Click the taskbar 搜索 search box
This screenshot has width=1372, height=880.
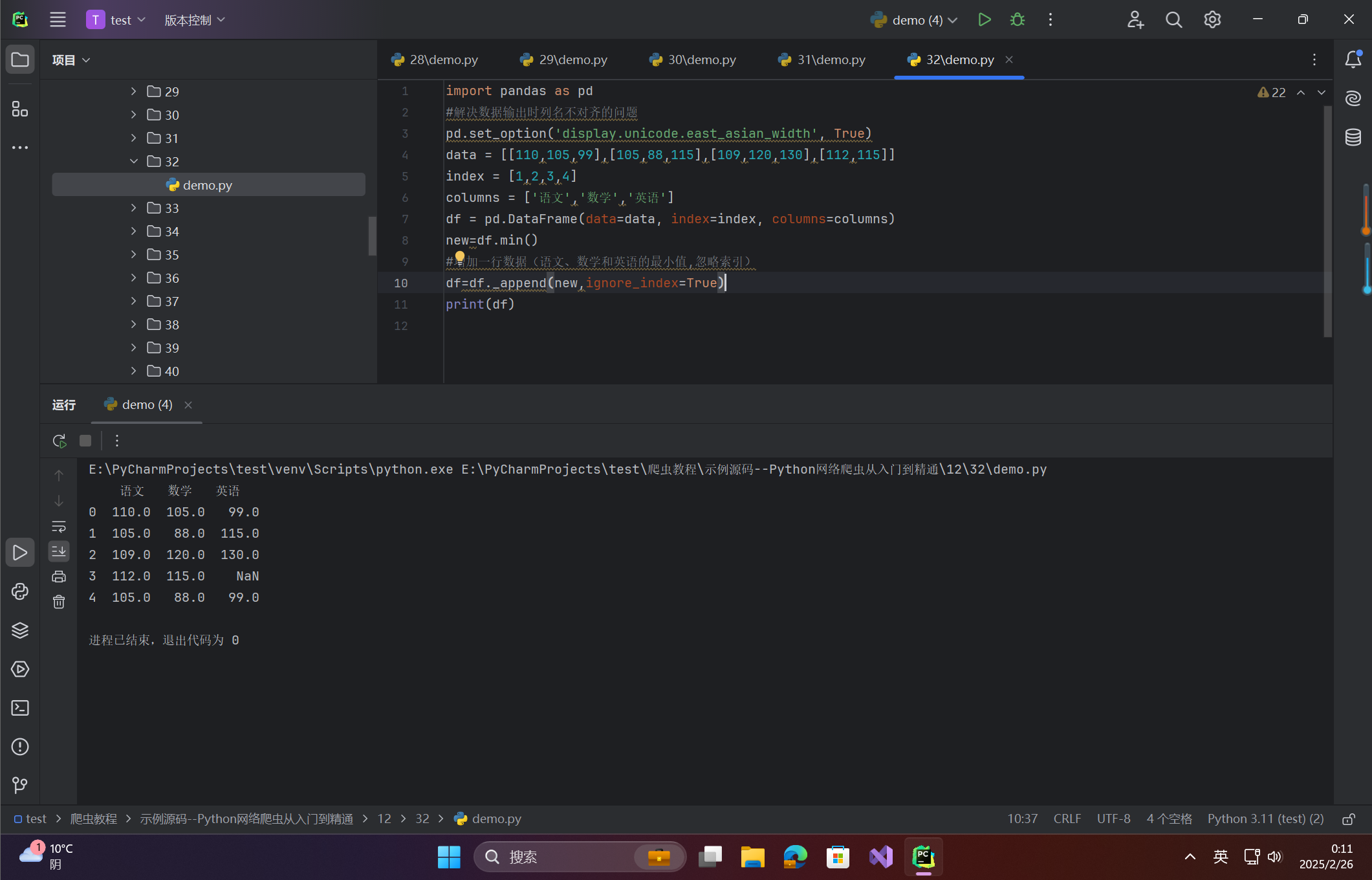[x=580, y=857]
